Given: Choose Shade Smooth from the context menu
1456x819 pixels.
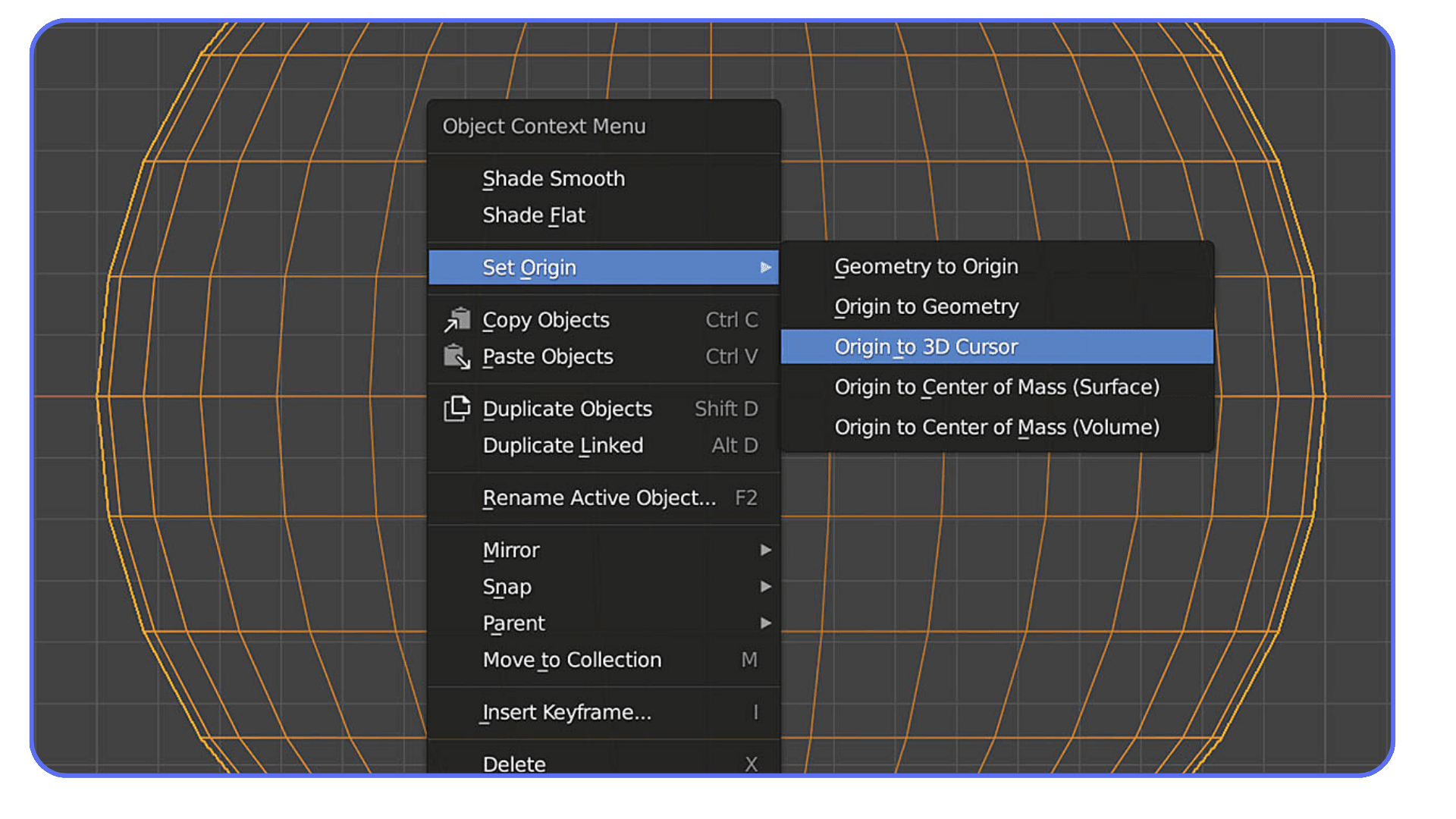Looking at the screenshot, I should point(554,178).
